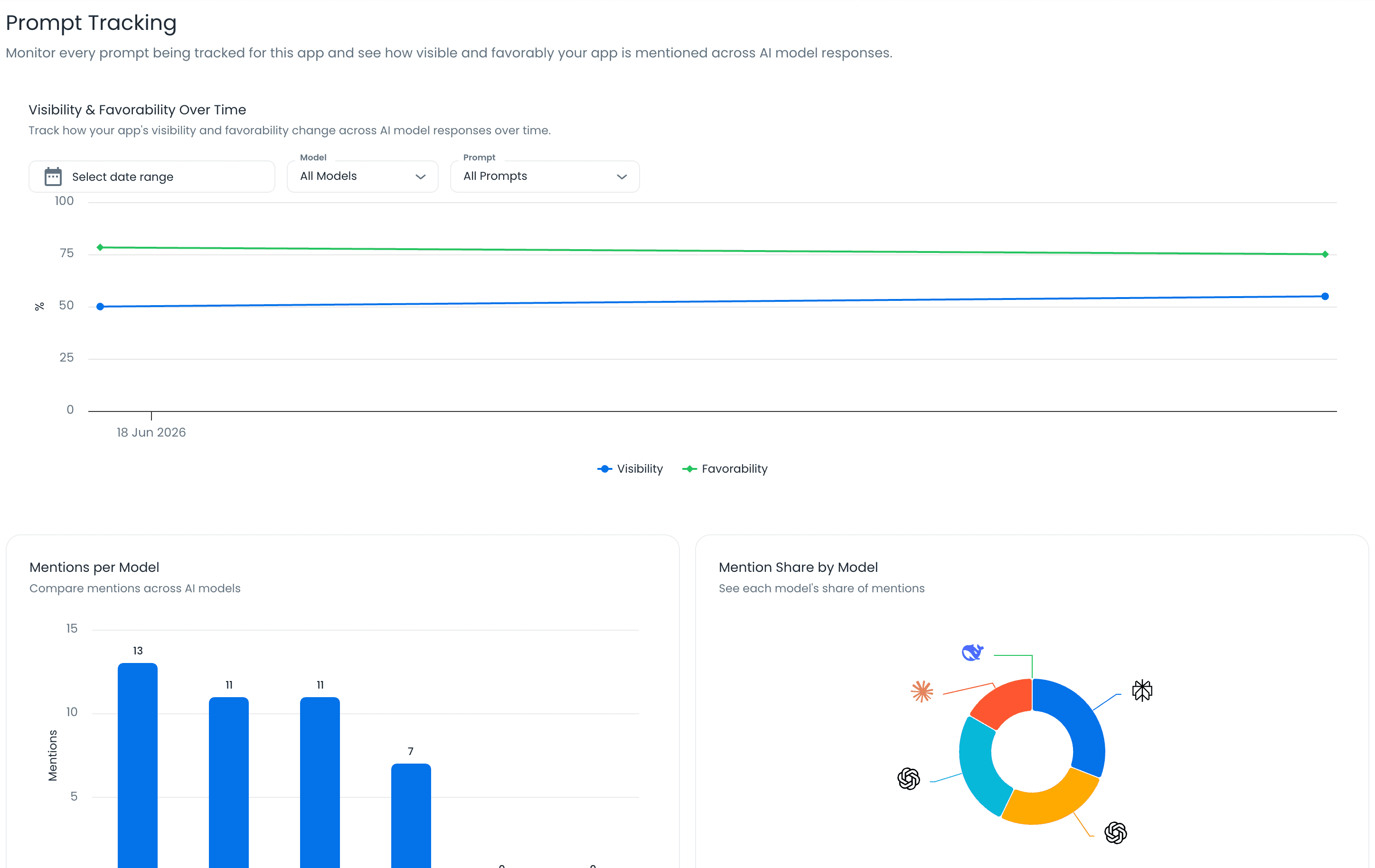Click the OpenAI icon beside teal segment
The width and height of the screenshot is (1375, 868).
point(908,779)
